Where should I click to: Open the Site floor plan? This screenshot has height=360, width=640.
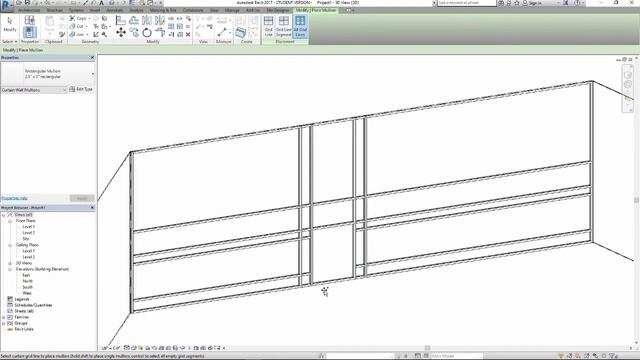tap(26, 239)
